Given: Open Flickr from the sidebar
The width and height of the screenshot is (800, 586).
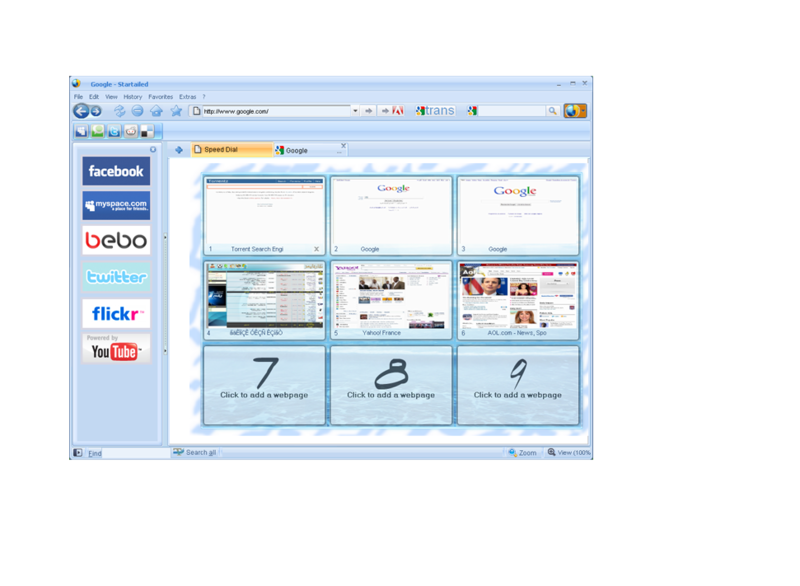Looking at the screenshot, I should [115, 313].
